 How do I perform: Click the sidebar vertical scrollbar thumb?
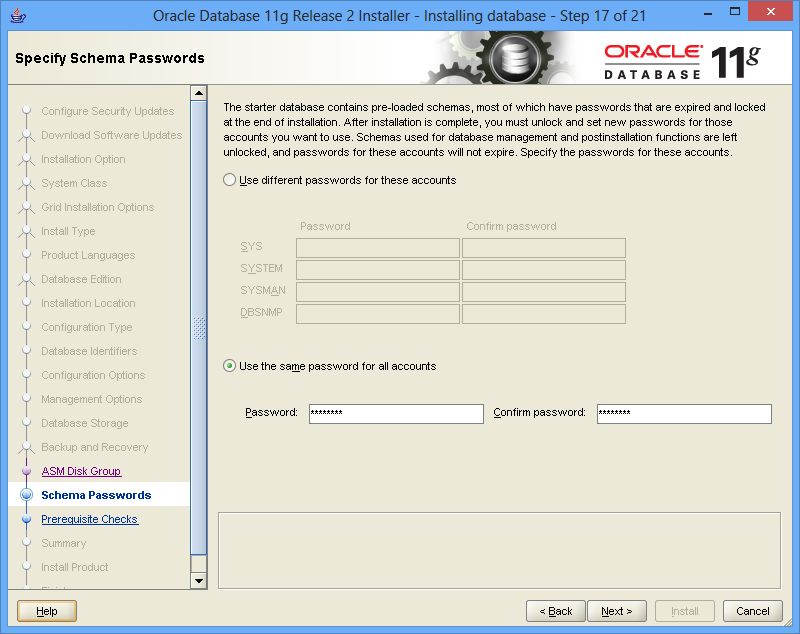198,327
